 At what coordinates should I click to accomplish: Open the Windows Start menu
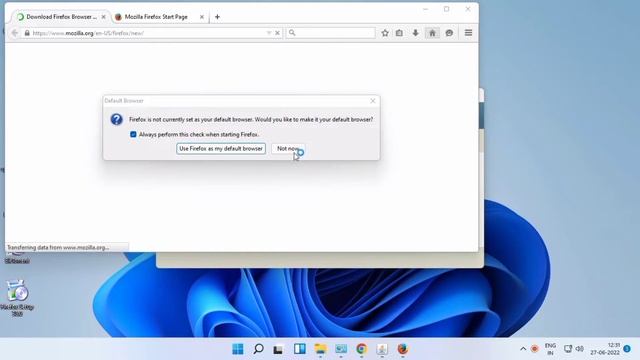click(x=238, y=349)
